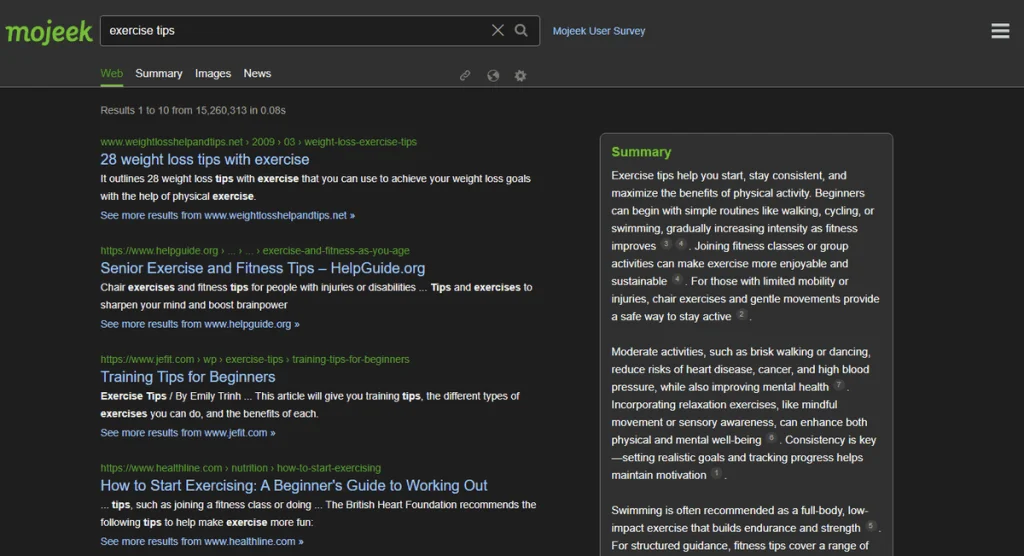Switch to the Images tab

pyautogui.click(x=213, y=74)
